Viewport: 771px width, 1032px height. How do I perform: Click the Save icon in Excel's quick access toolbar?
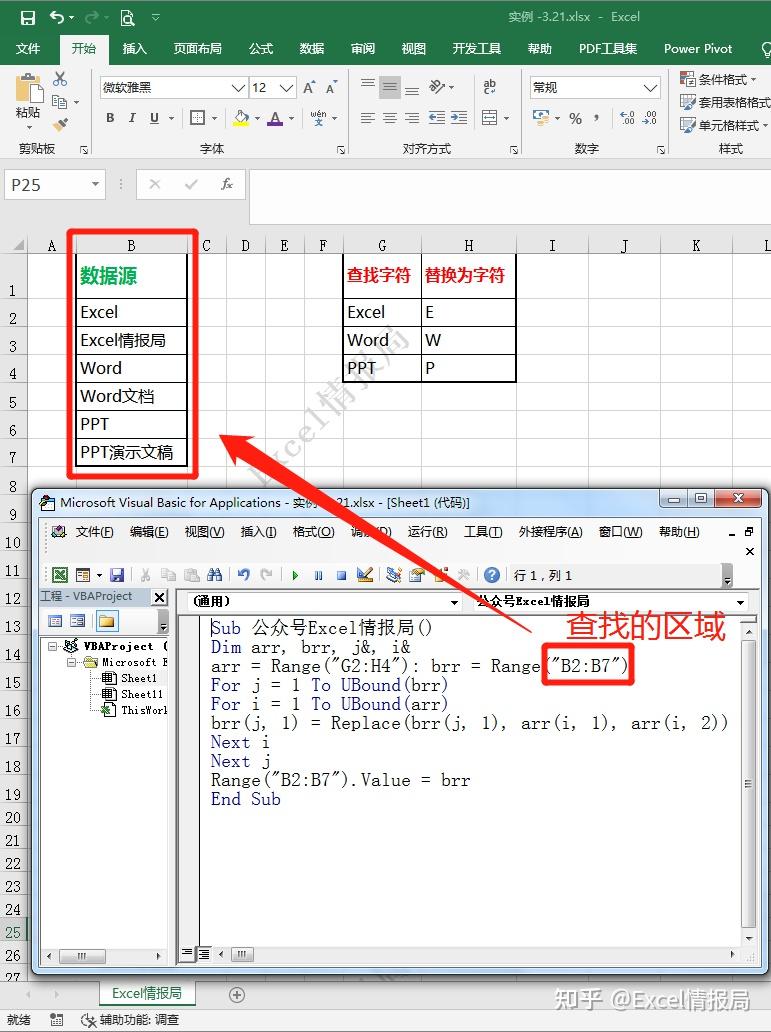pos(28,18)
